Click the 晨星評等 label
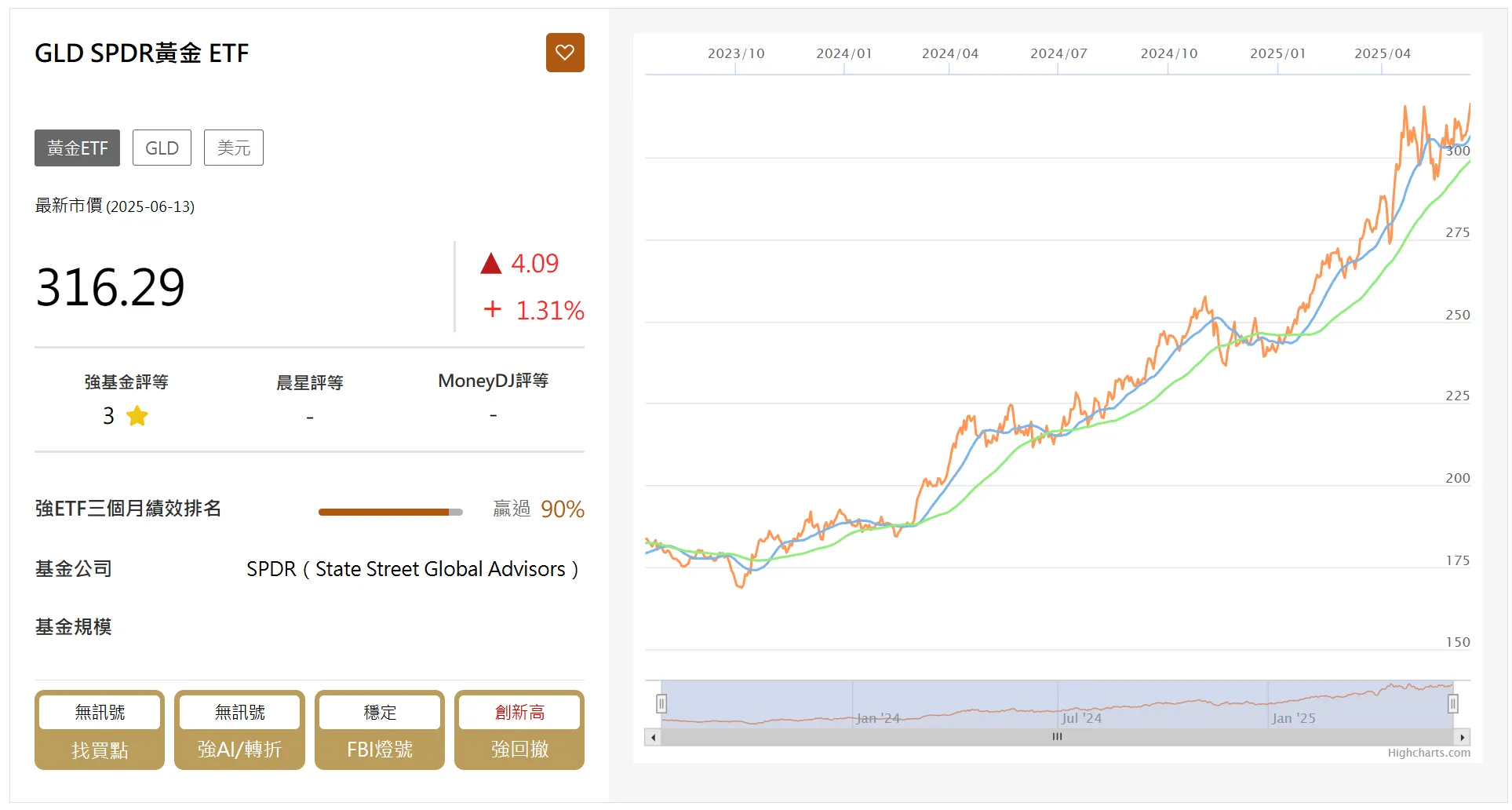The image size is (1512, 810). [x=310, y=383]
